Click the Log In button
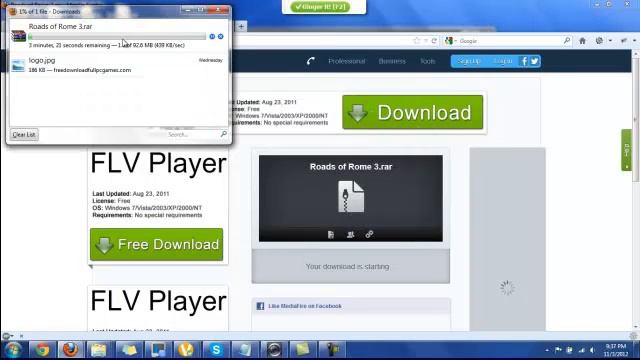 click(503, 61)
